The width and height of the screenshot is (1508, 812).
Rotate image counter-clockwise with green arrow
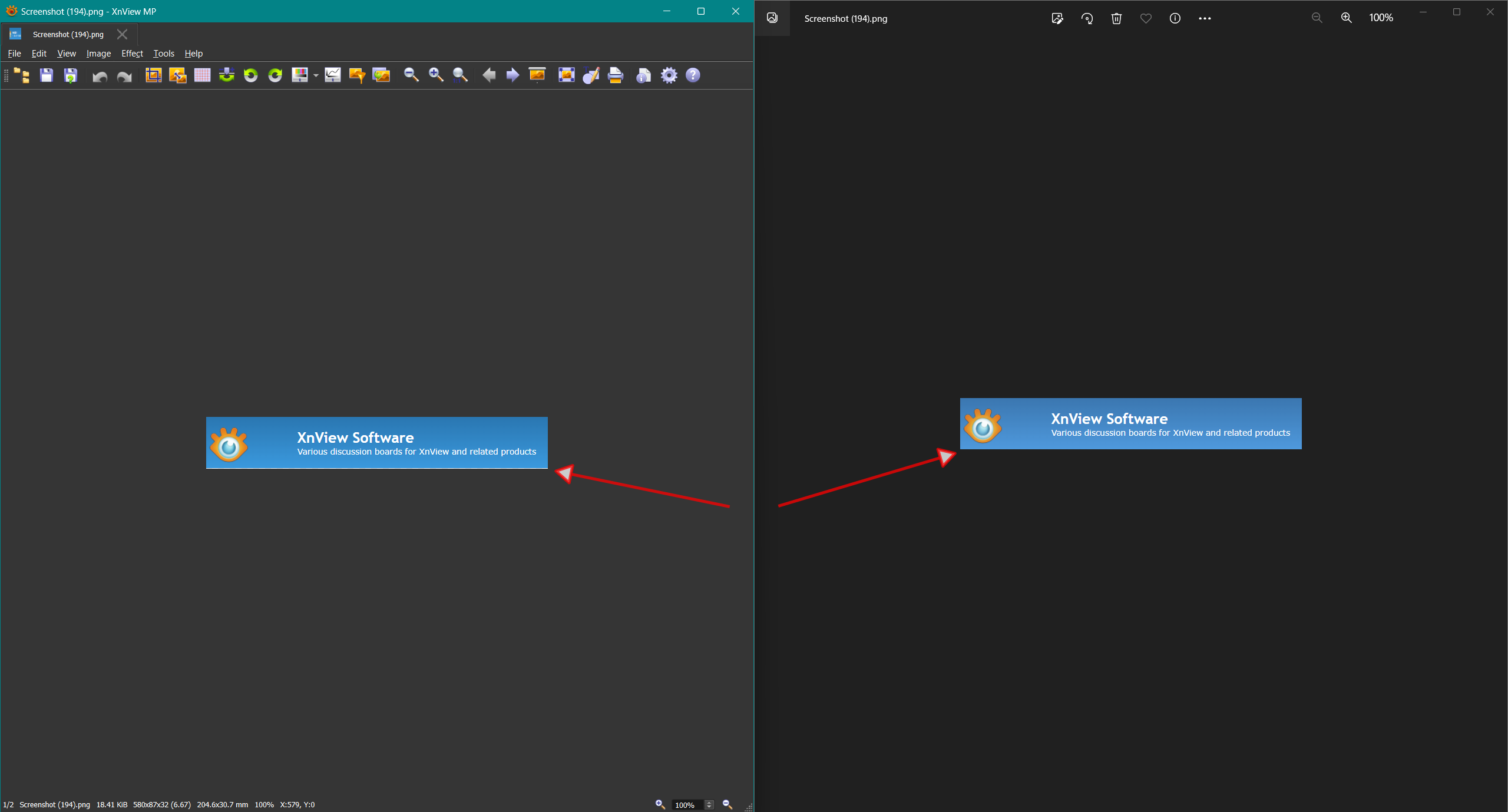pyautogui.click(x=251, y=75)
